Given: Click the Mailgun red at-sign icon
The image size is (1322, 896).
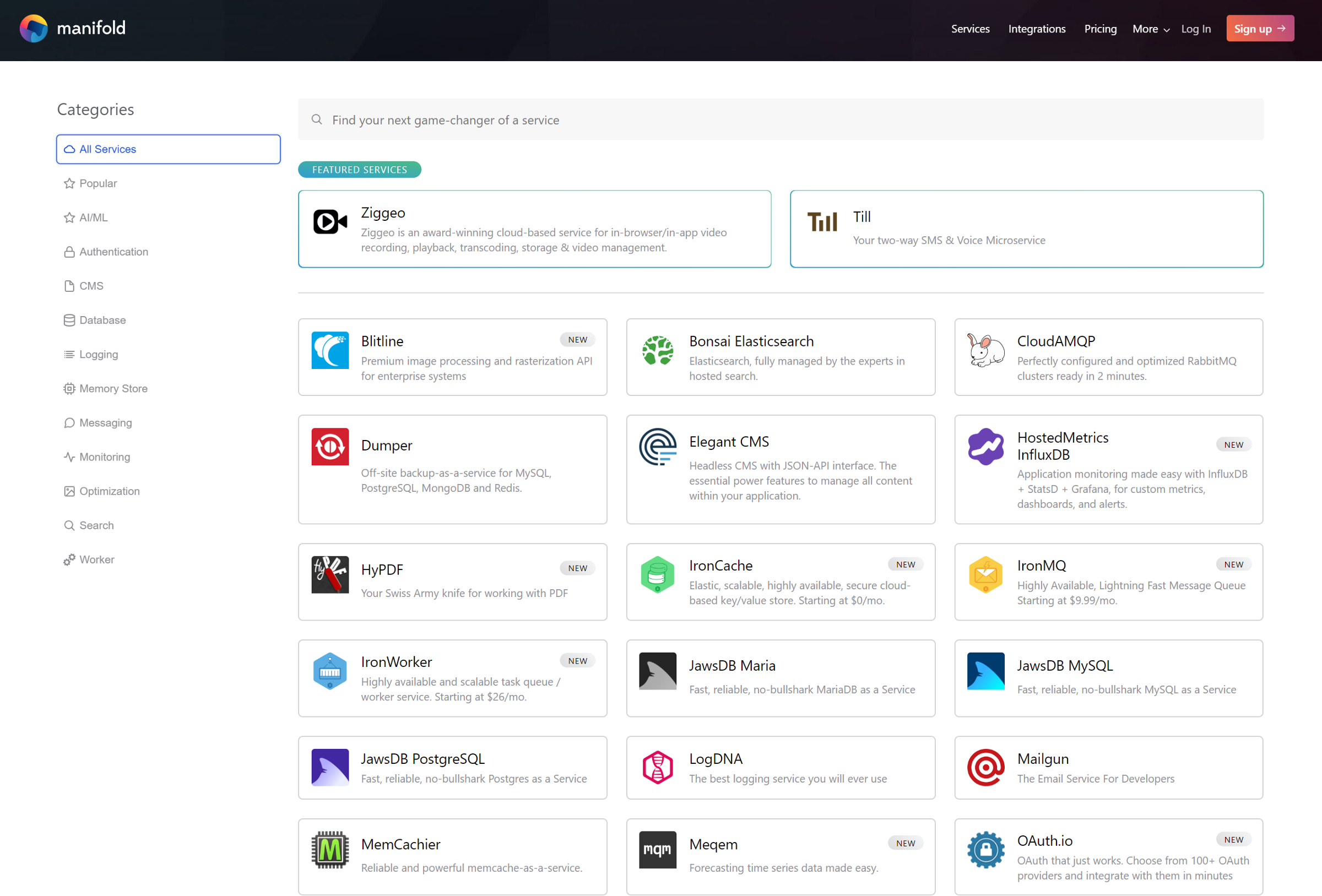Looking at the screenshot, I should click(985, 767).
